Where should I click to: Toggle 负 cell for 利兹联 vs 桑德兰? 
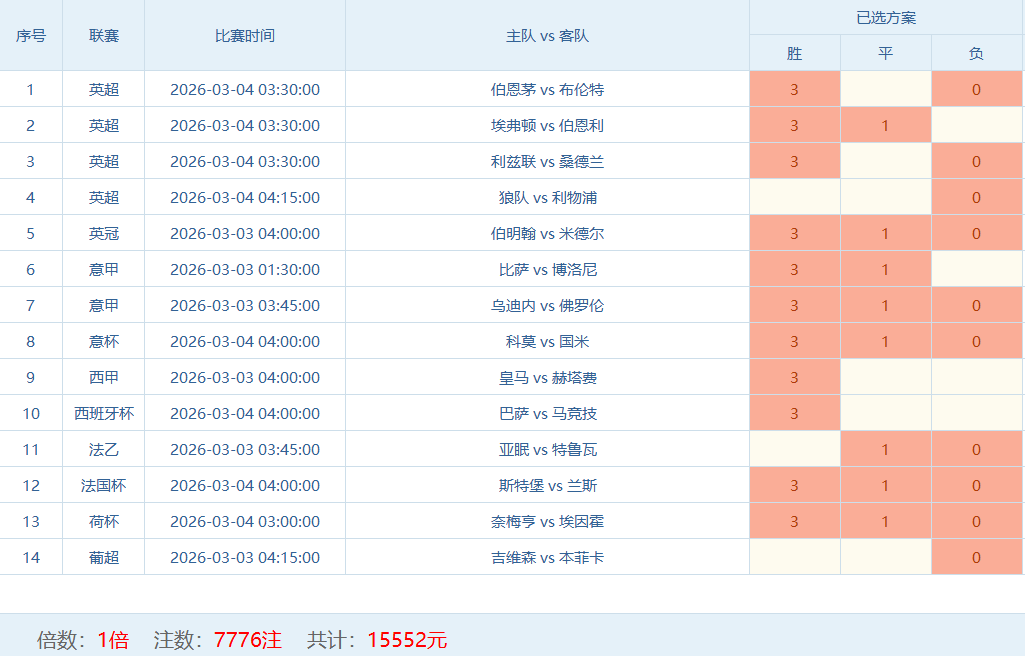(976, 162)
